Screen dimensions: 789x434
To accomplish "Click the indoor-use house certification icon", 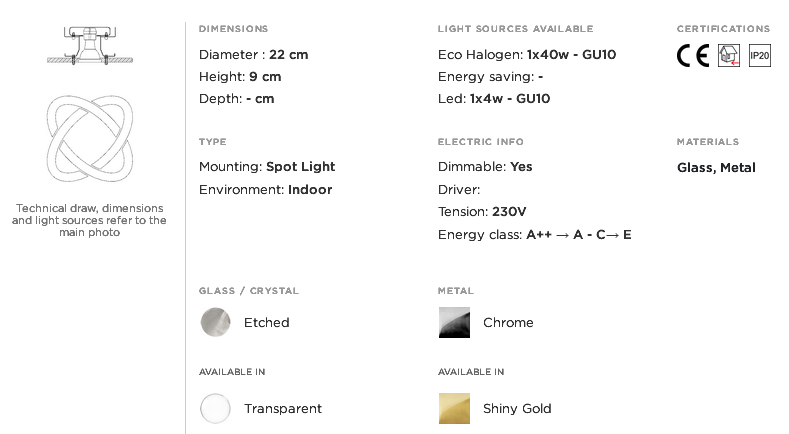I will [x=729, y=55].
